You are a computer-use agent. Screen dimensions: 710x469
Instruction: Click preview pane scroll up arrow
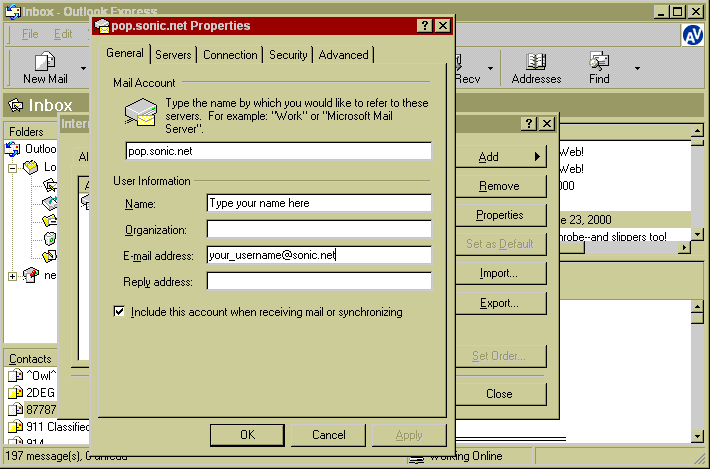pyautogui.click(x=697, y=306)
